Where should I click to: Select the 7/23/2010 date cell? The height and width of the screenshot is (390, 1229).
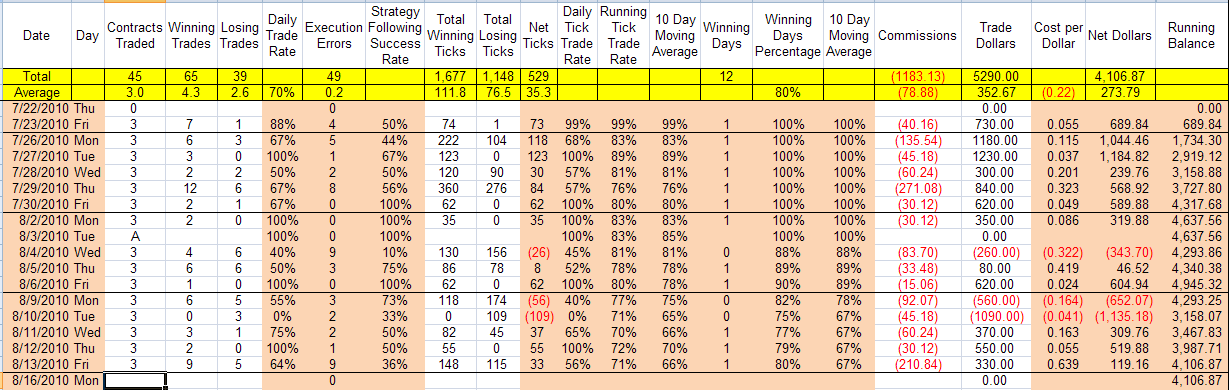click(x=36, y=124)
